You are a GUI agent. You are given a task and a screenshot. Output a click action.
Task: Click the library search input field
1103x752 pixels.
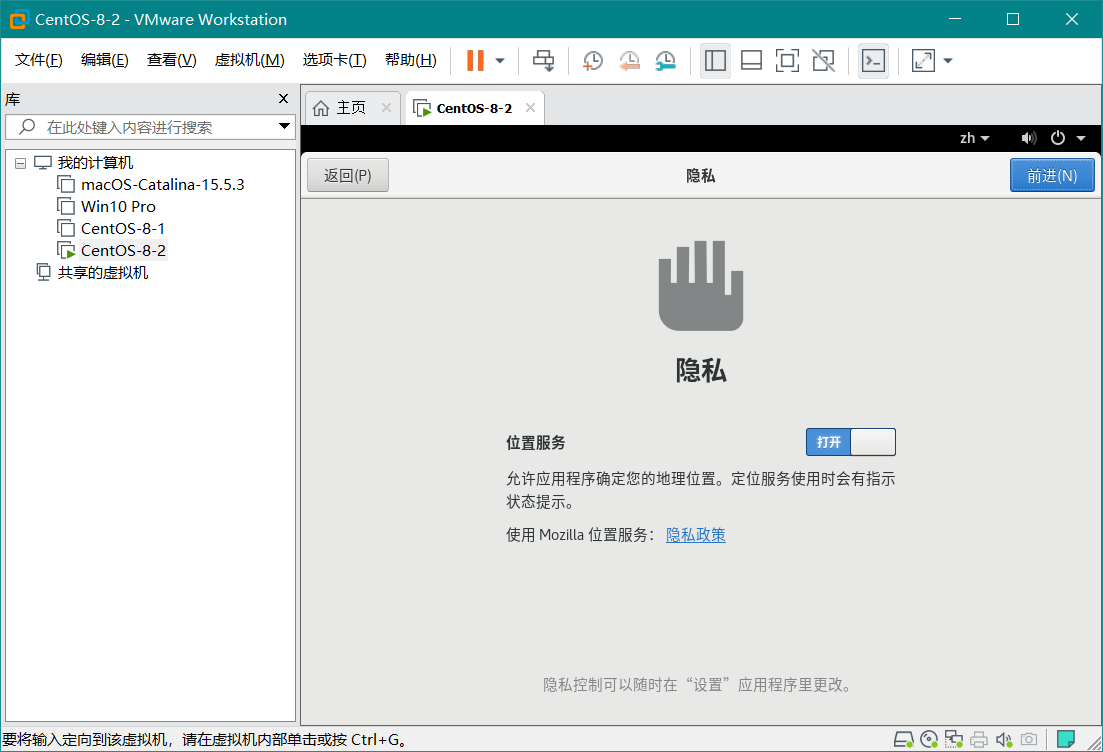[x=140, y=127]
